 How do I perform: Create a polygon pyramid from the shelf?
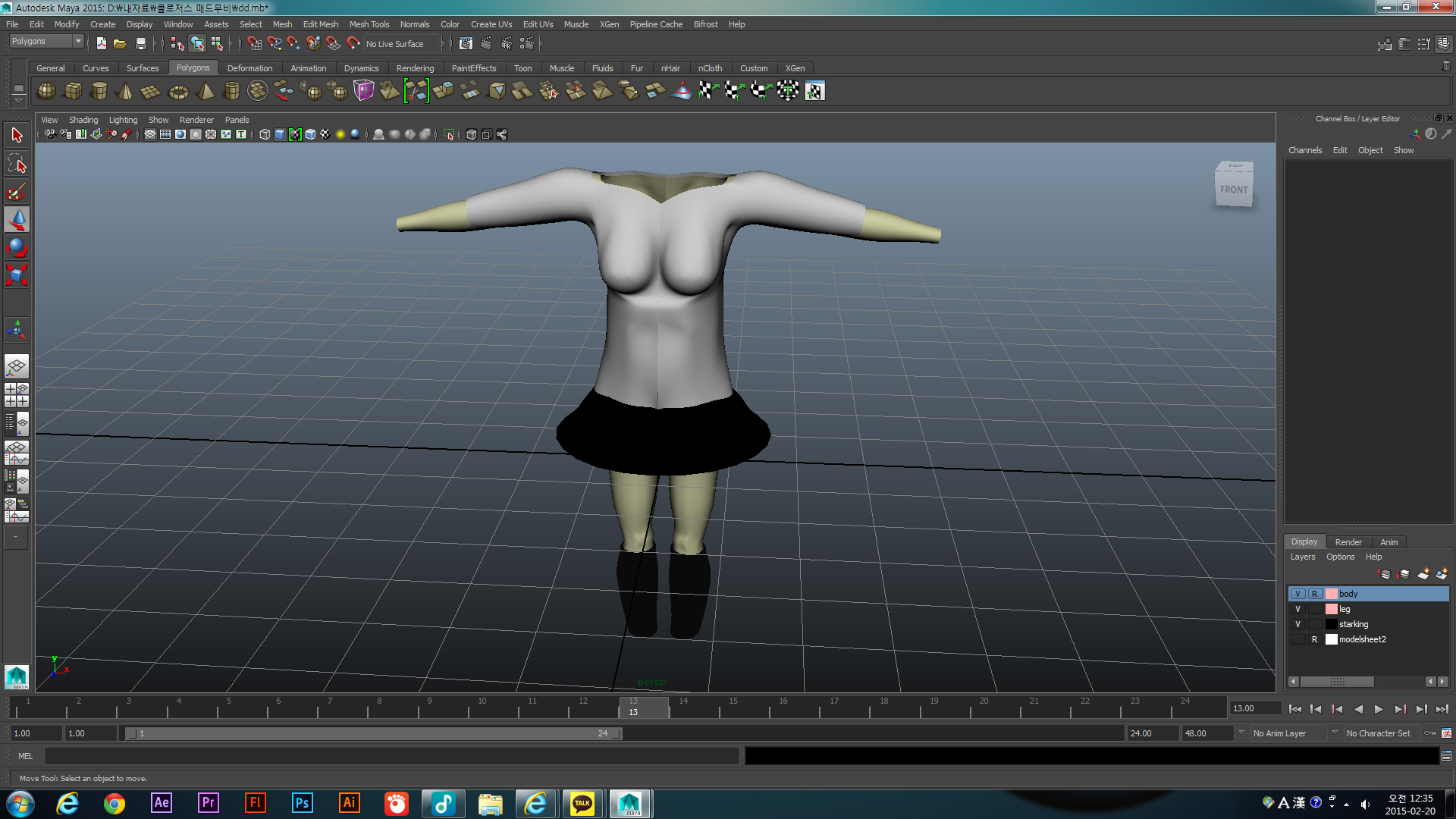(205, 91)
